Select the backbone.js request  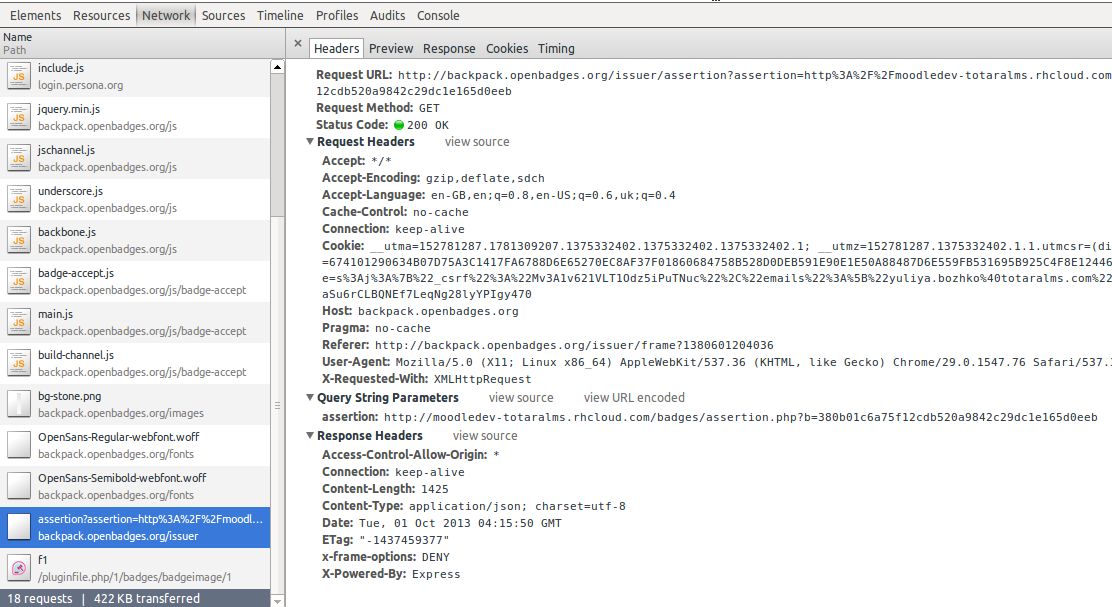pos(135,241)
